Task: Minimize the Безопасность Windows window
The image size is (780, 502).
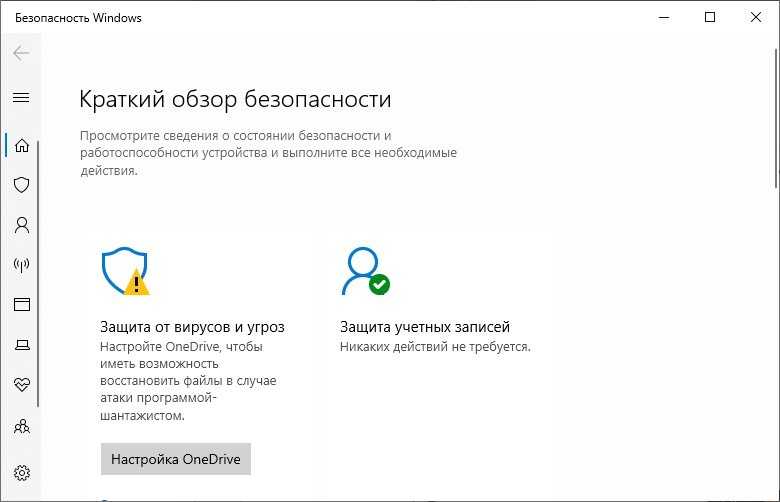Action: 664,17
